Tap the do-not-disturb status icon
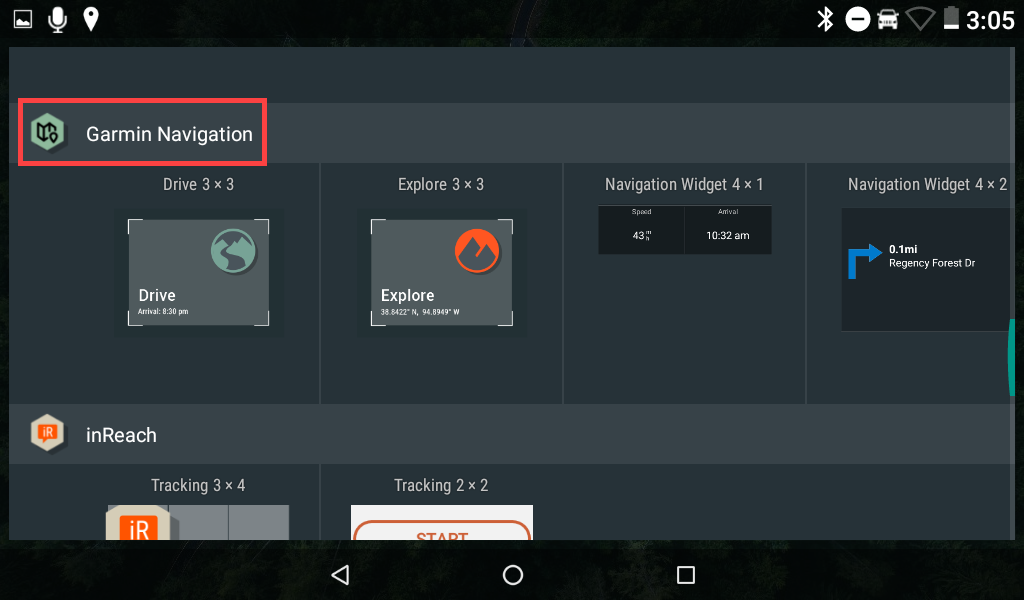 tap(857, 20)
